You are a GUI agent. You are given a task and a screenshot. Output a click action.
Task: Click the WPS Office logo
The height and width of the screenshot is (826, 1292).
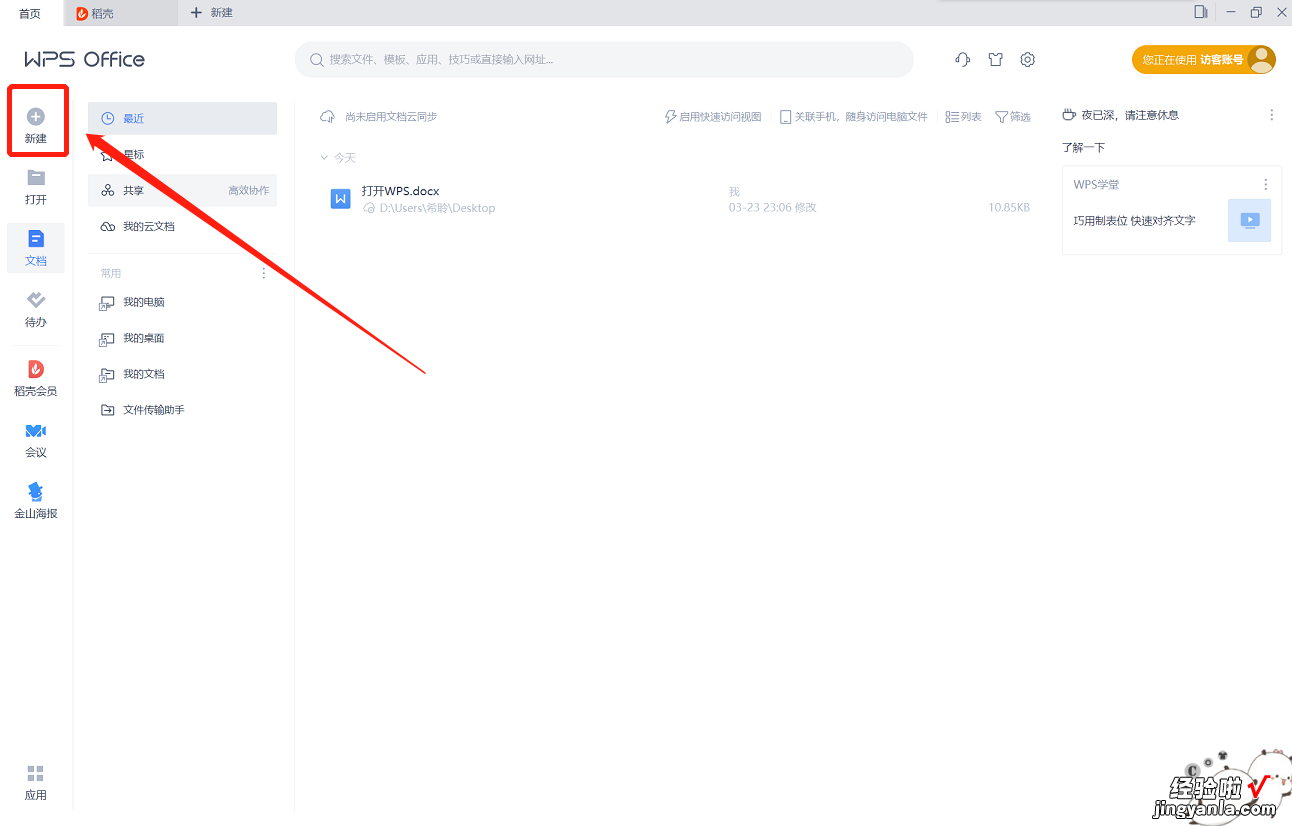coord(85,59)
